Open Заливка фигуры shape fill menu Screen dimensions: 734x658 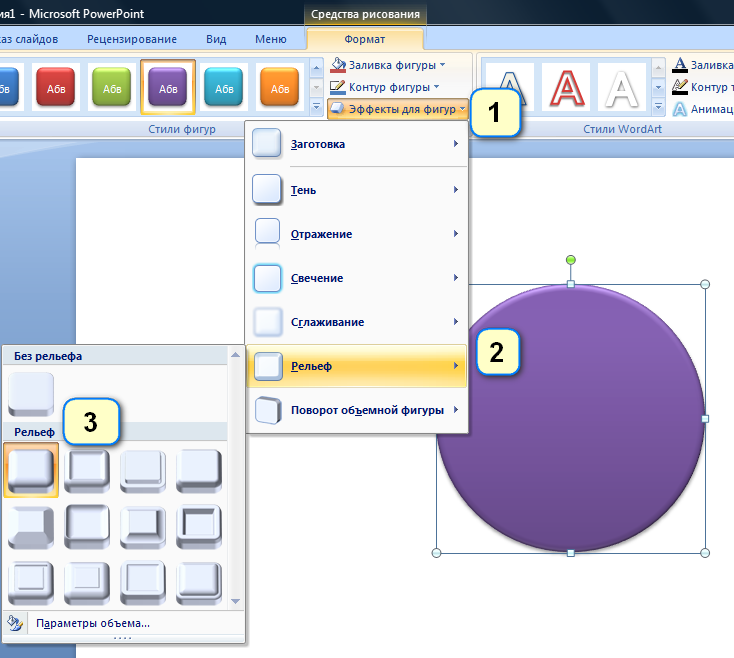click(x=388, y=65)
